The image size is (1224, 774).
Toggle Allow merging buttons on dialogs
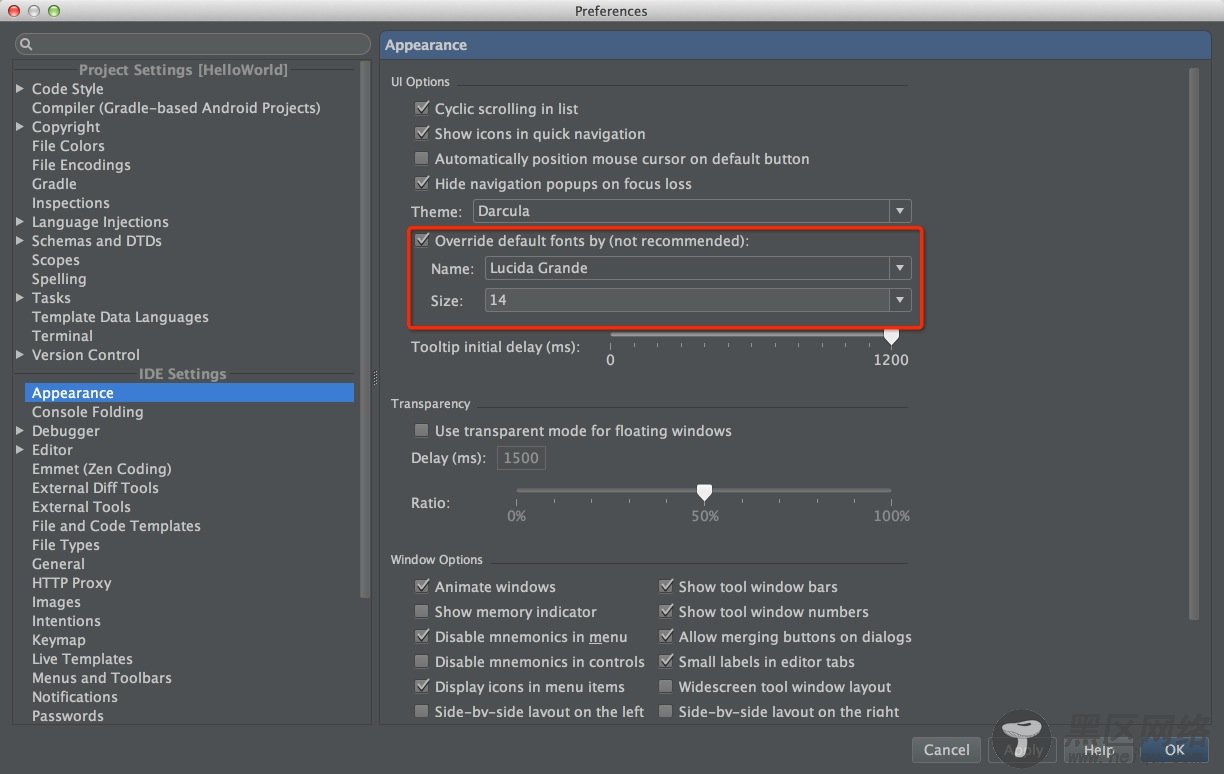(665, 636)
